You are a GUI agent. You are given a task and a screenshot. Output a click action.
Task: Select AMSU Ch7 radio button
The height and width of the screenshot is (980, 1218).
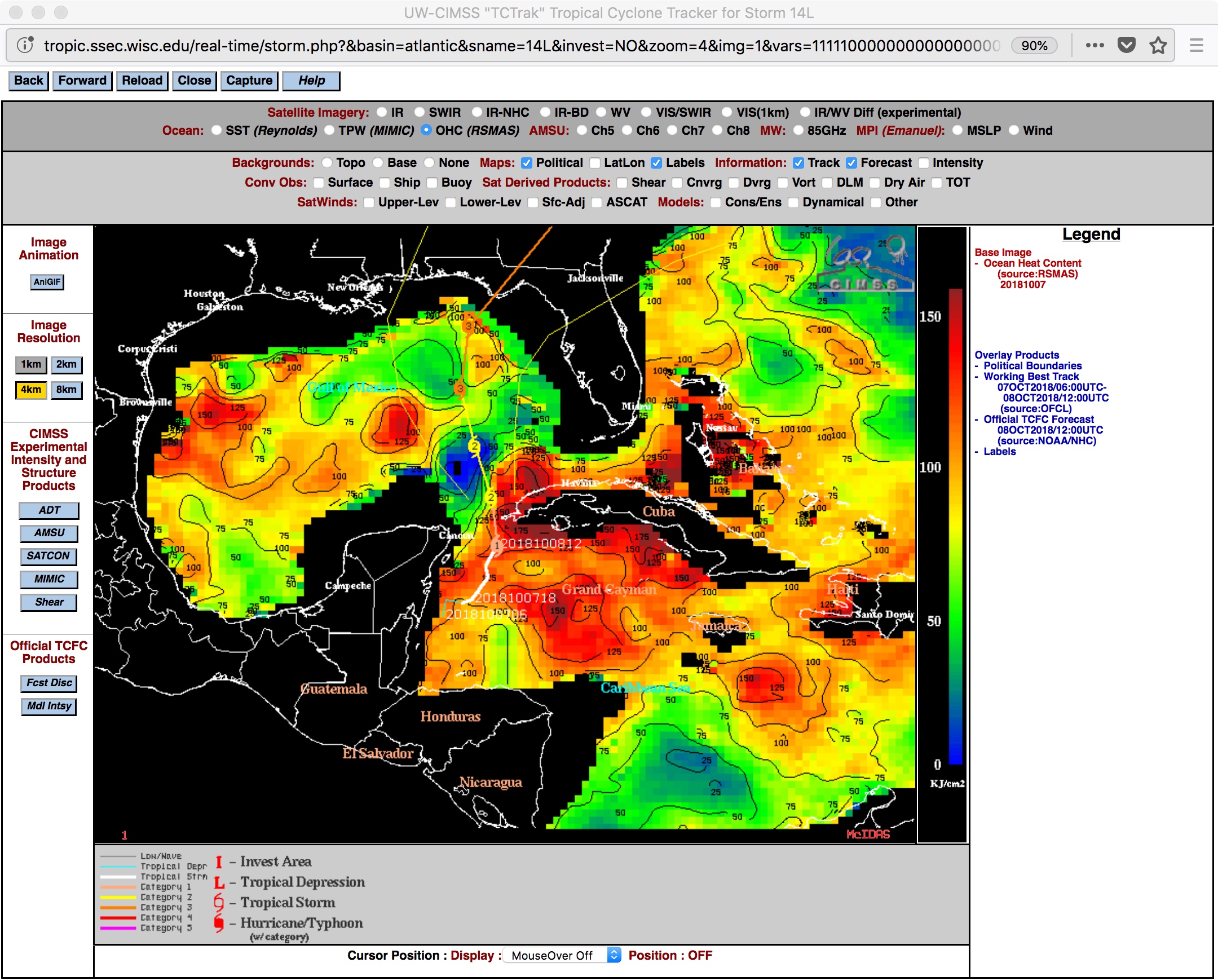click(x=672, y=130)
